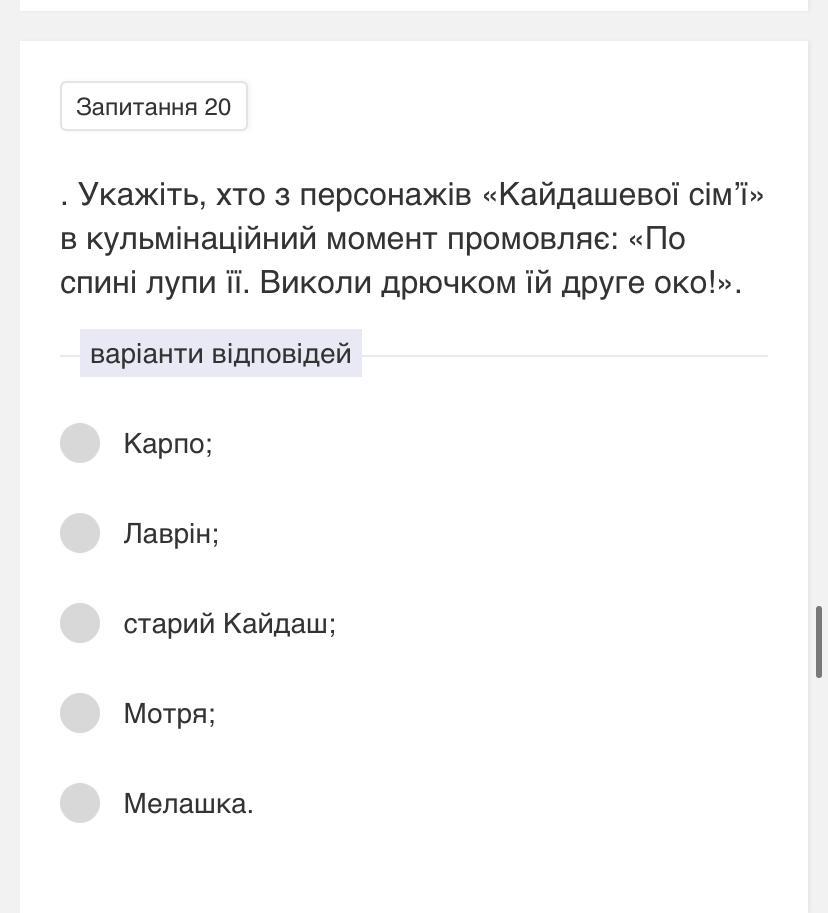Click the vertical scrollbar thumb
The width and height of the screenshot is (828, 913).
[x=821, y=641]
